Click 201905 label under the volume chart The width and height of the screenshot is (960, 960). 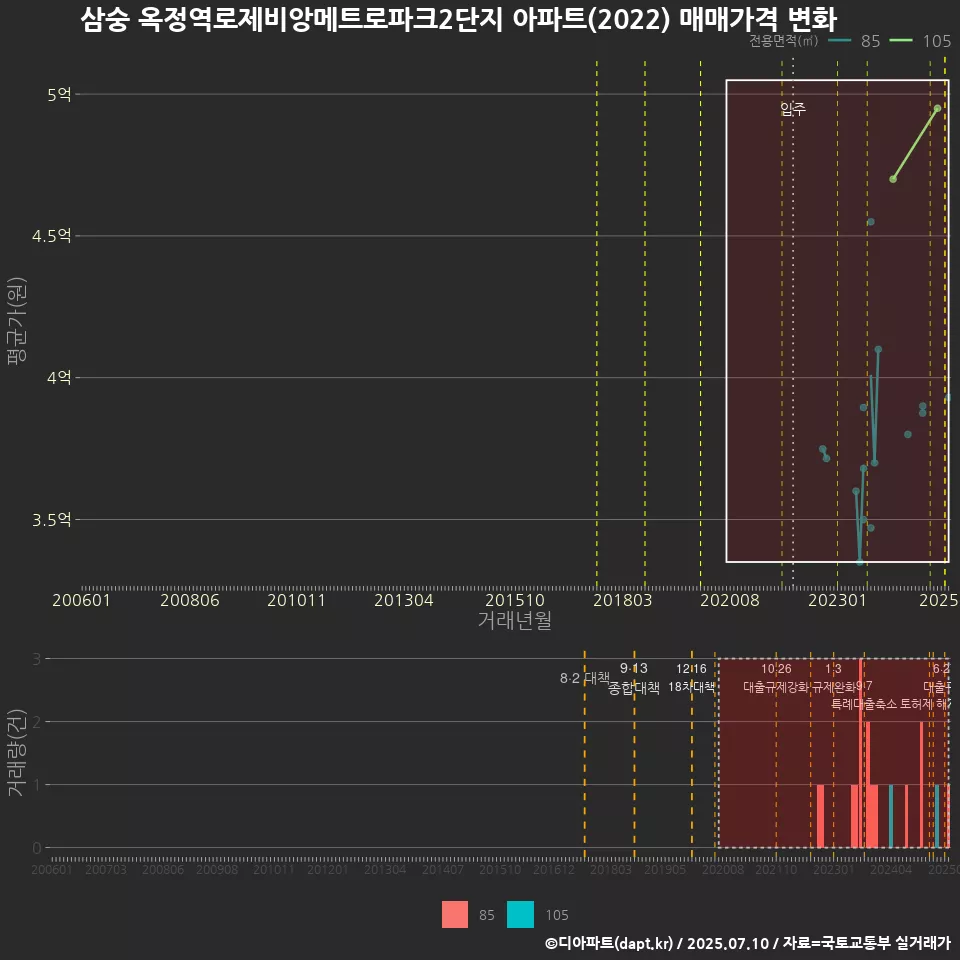point(665,869)
